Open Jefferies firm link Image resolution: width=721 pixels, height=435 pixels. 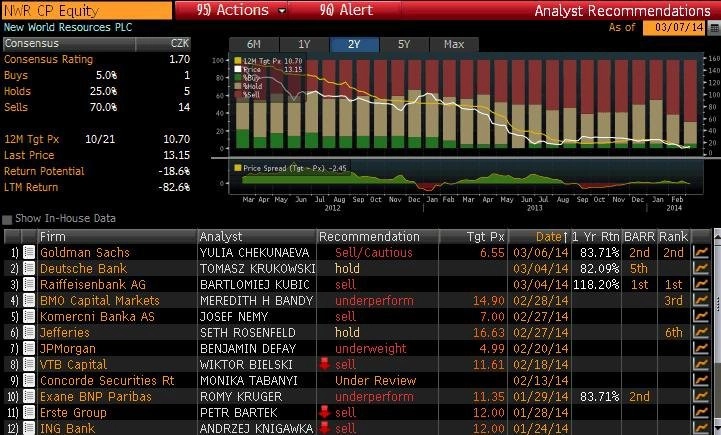[65, 332]
